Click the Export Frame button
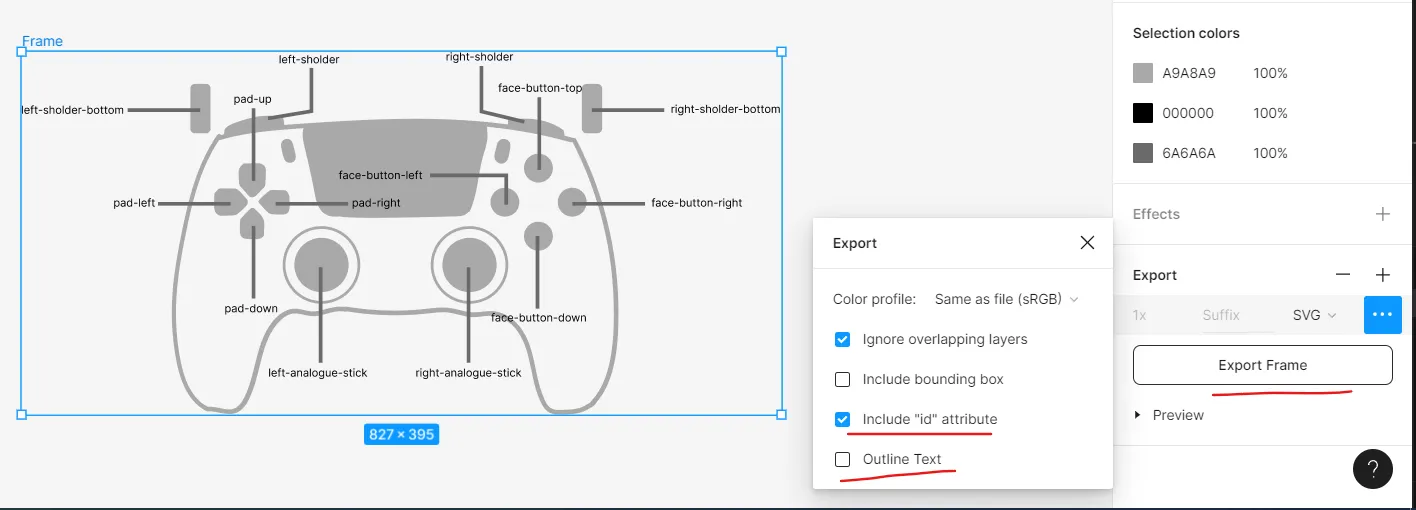The image size is (1416, 510). tap(1262, 365)
